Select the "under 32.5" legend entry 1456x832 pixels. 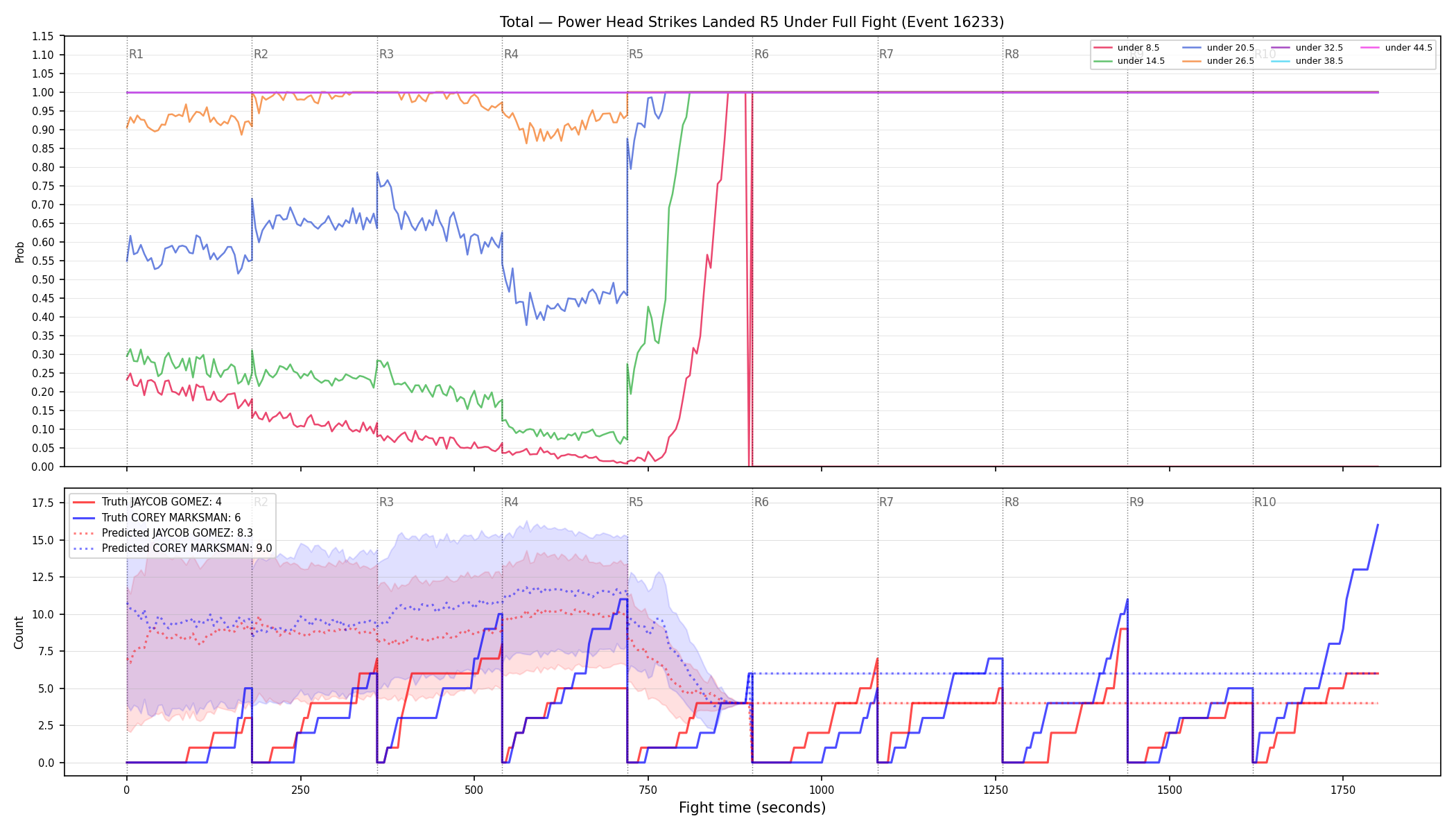[x=1307, y=48]
